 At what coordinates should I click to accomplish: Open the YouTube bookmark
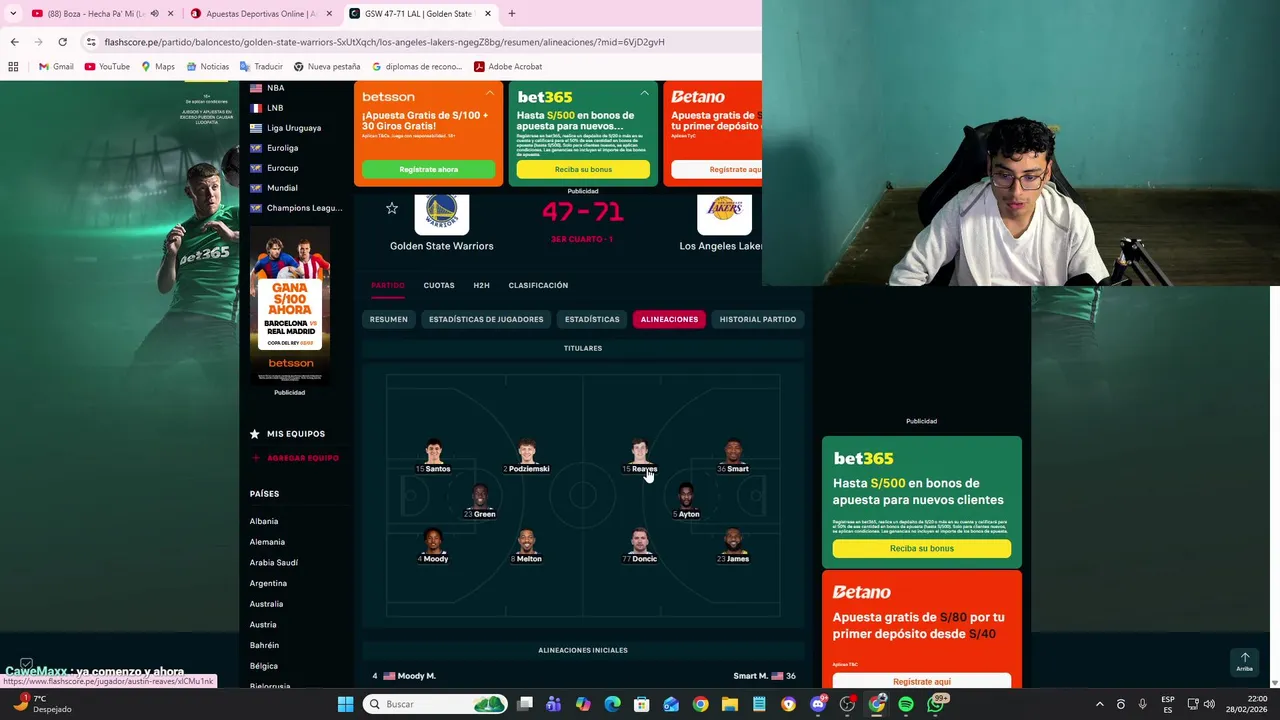[x=107, y=67]
